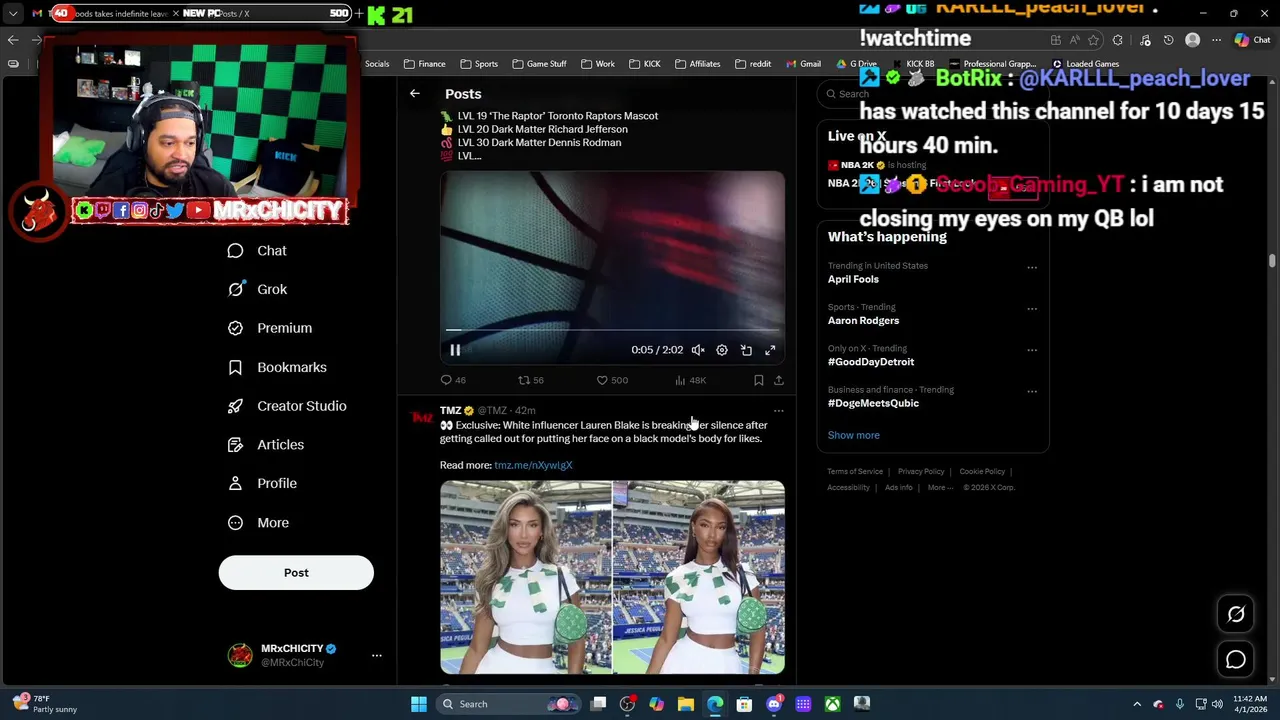The width and height of the screenshot is (1280, 720).
Task: Open the Loaded Games bookmark
Action: coord(1085,64)
